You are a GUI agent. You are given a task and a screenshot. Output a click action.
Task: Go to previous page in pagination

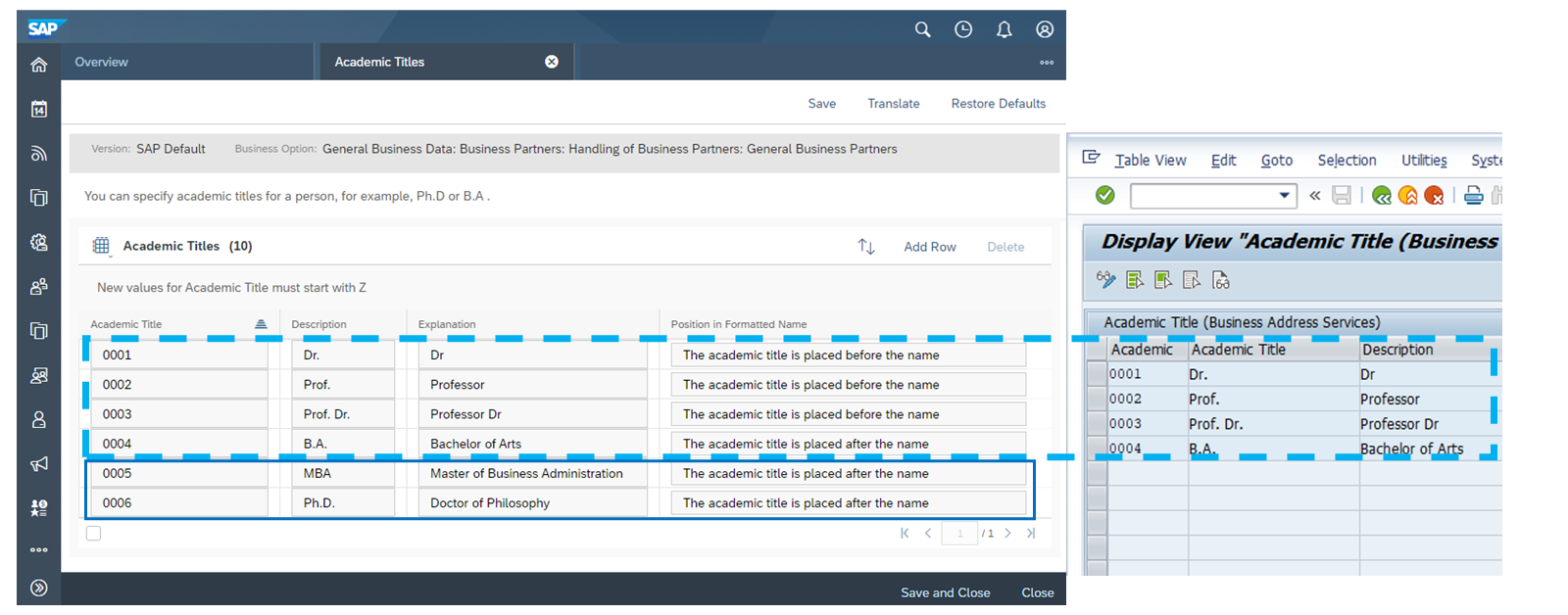coord(928,534)
